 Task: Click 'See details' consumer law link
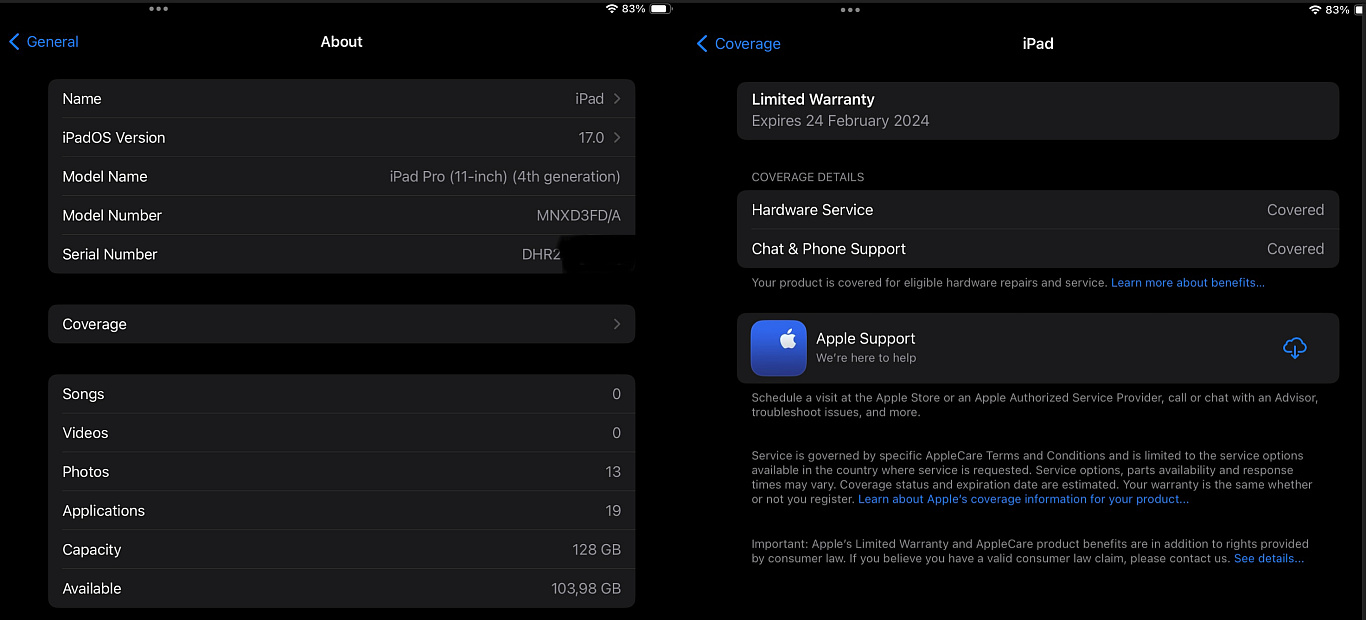pyautogui.click(x=1268, y=559)
